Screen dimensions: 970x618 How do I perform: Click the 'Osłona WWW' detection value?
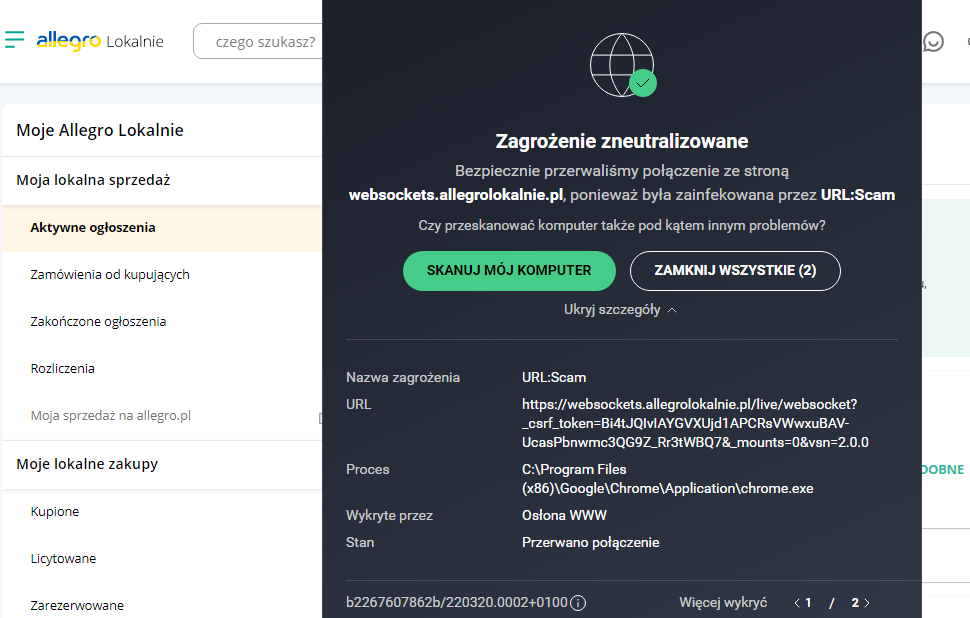click(564, 515)
